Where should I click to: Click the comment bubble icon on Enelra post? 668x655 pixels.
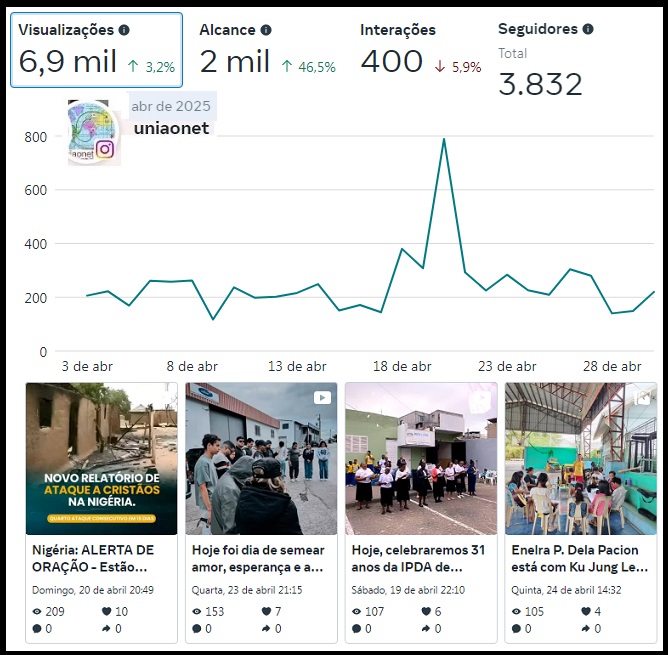[516, 629]
